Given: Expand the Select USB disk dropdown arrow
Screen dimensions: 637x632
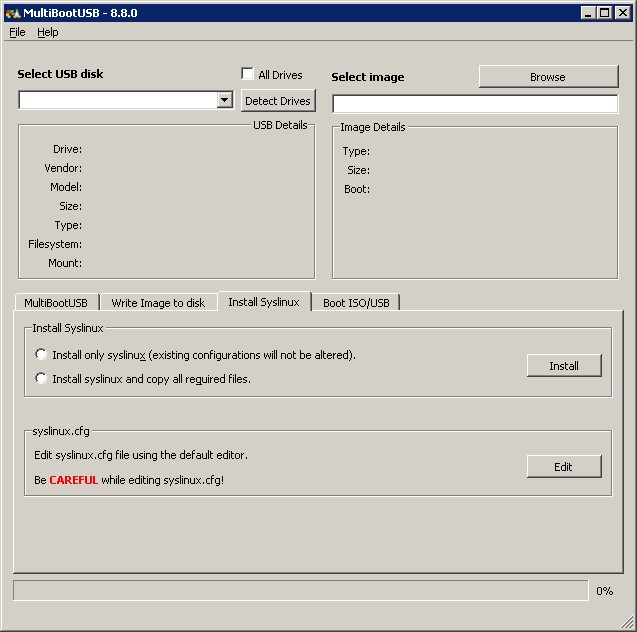Looking at the screenshot, I should point(224,100).
